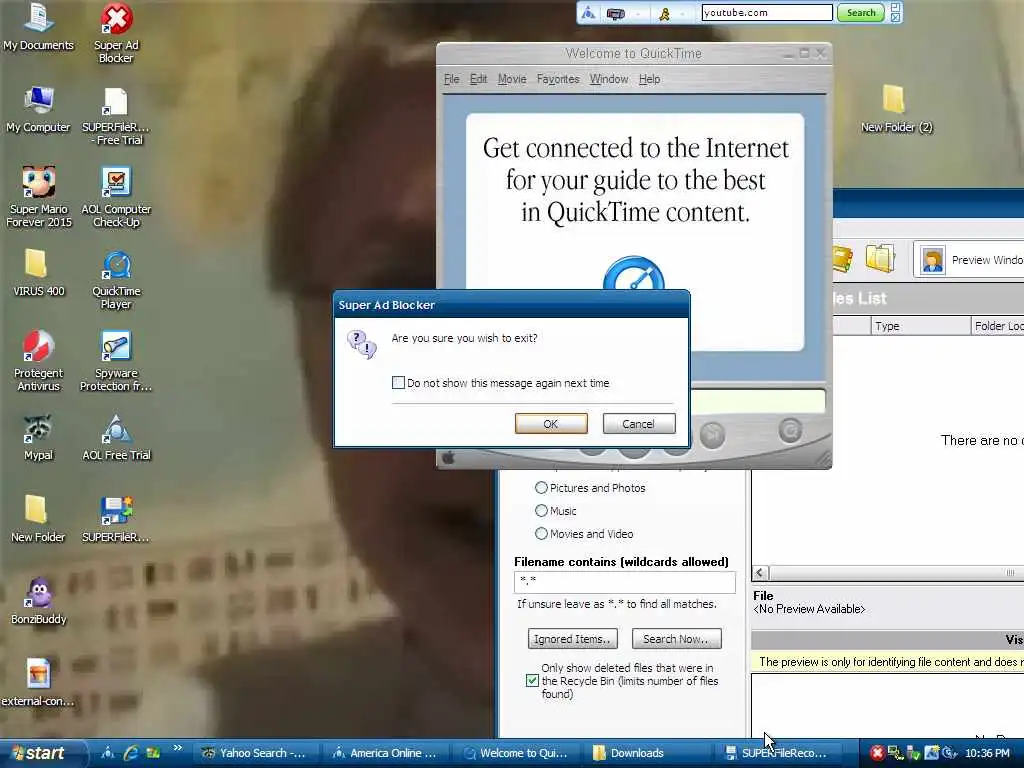This screenshot has height=768, width=1024.
Task: Open the QuickTime Help menu
Action: pyautogui.click(x=649, y=79)
